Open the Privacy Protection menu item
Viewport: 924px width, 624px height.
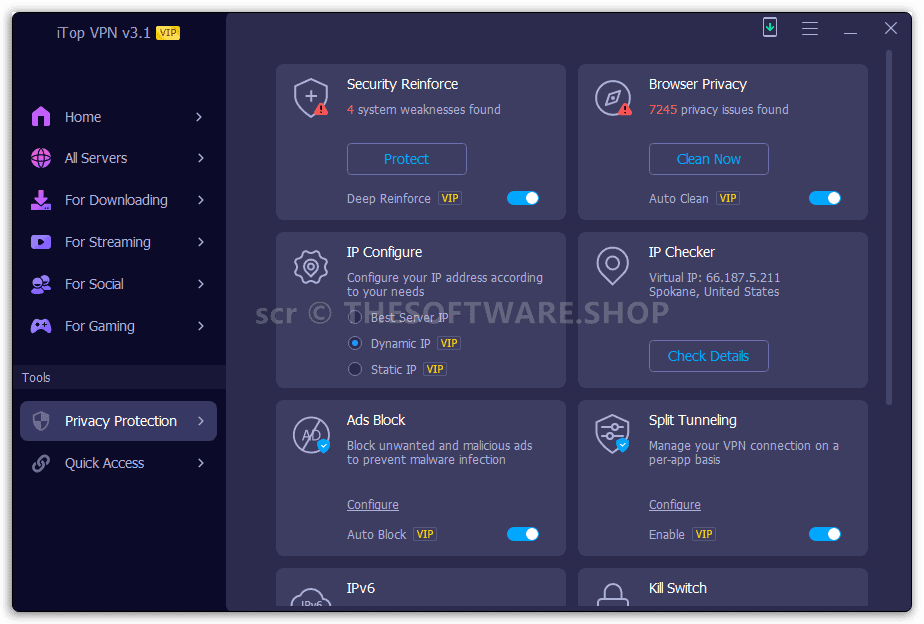(118, 421)
